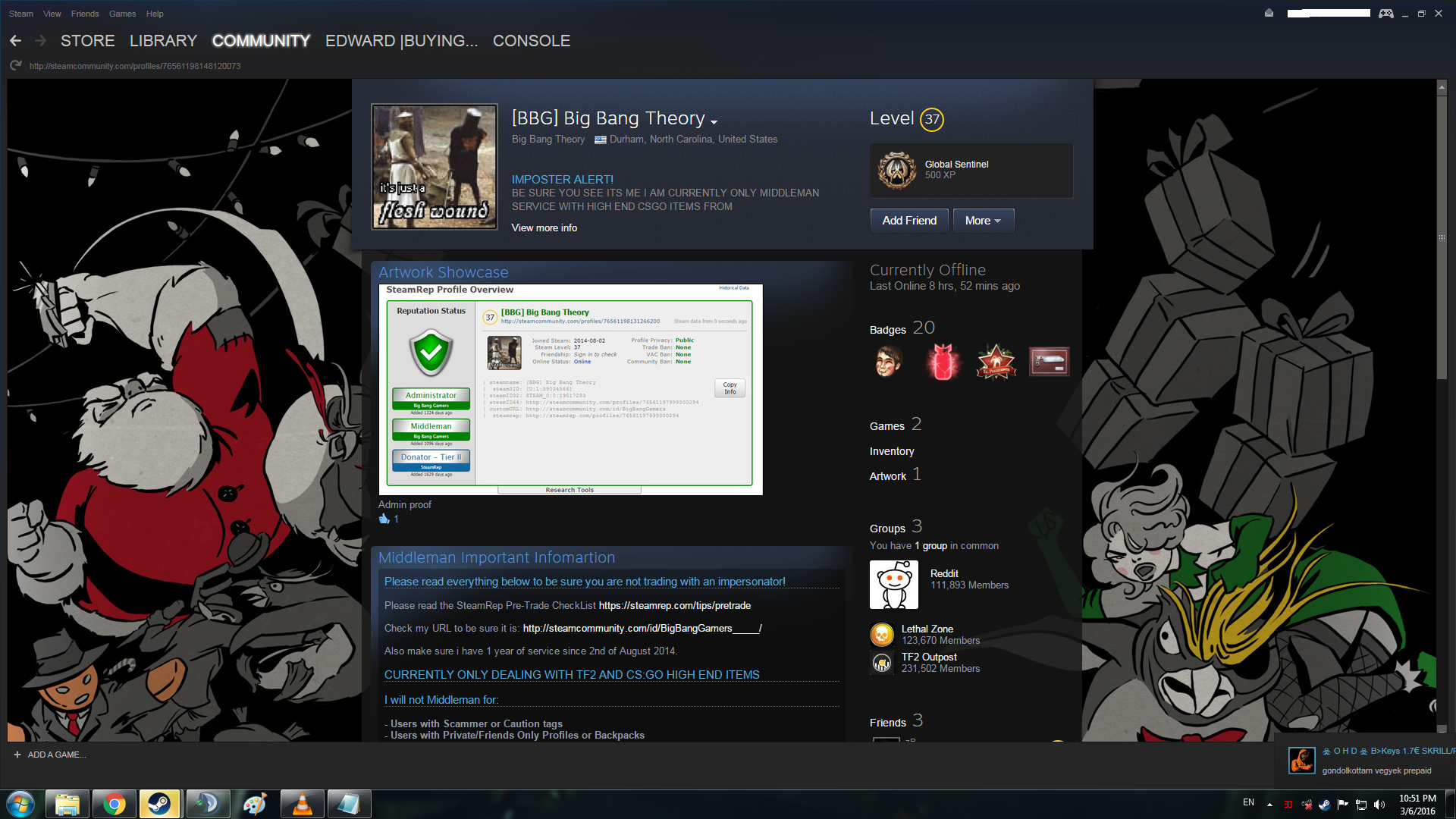
Task: Click the level 37 badge circle
Action: 932,119
